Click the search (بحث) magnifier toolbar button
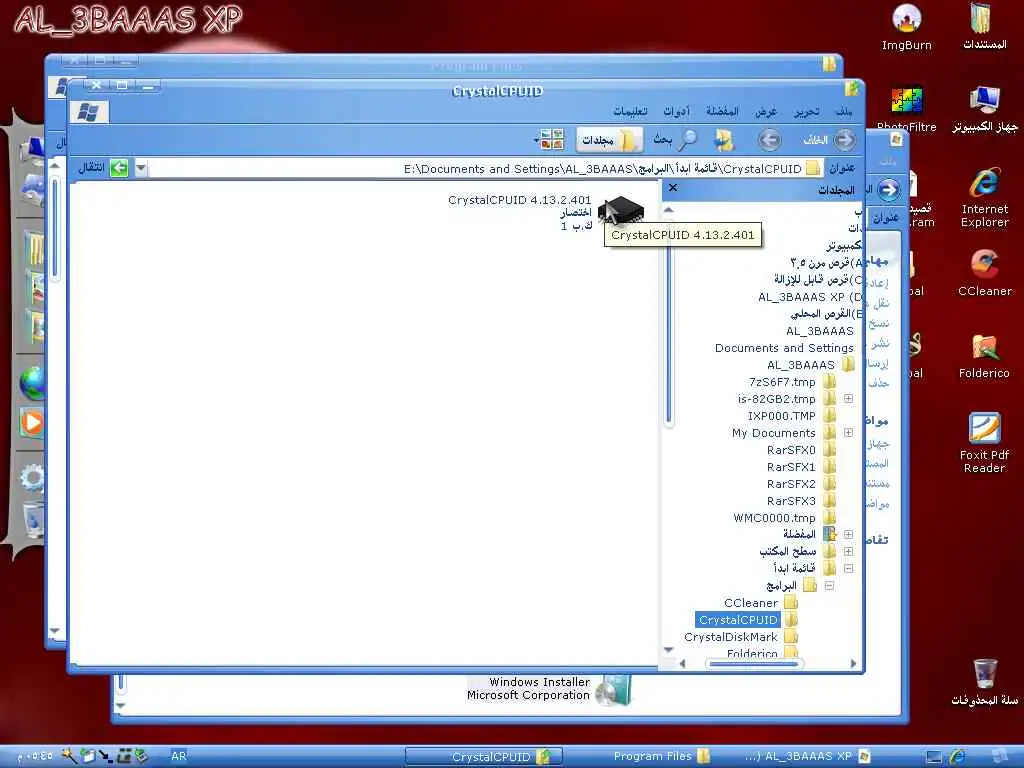The width and height of the screenshot is (1024, 768). tap(676, 140)
